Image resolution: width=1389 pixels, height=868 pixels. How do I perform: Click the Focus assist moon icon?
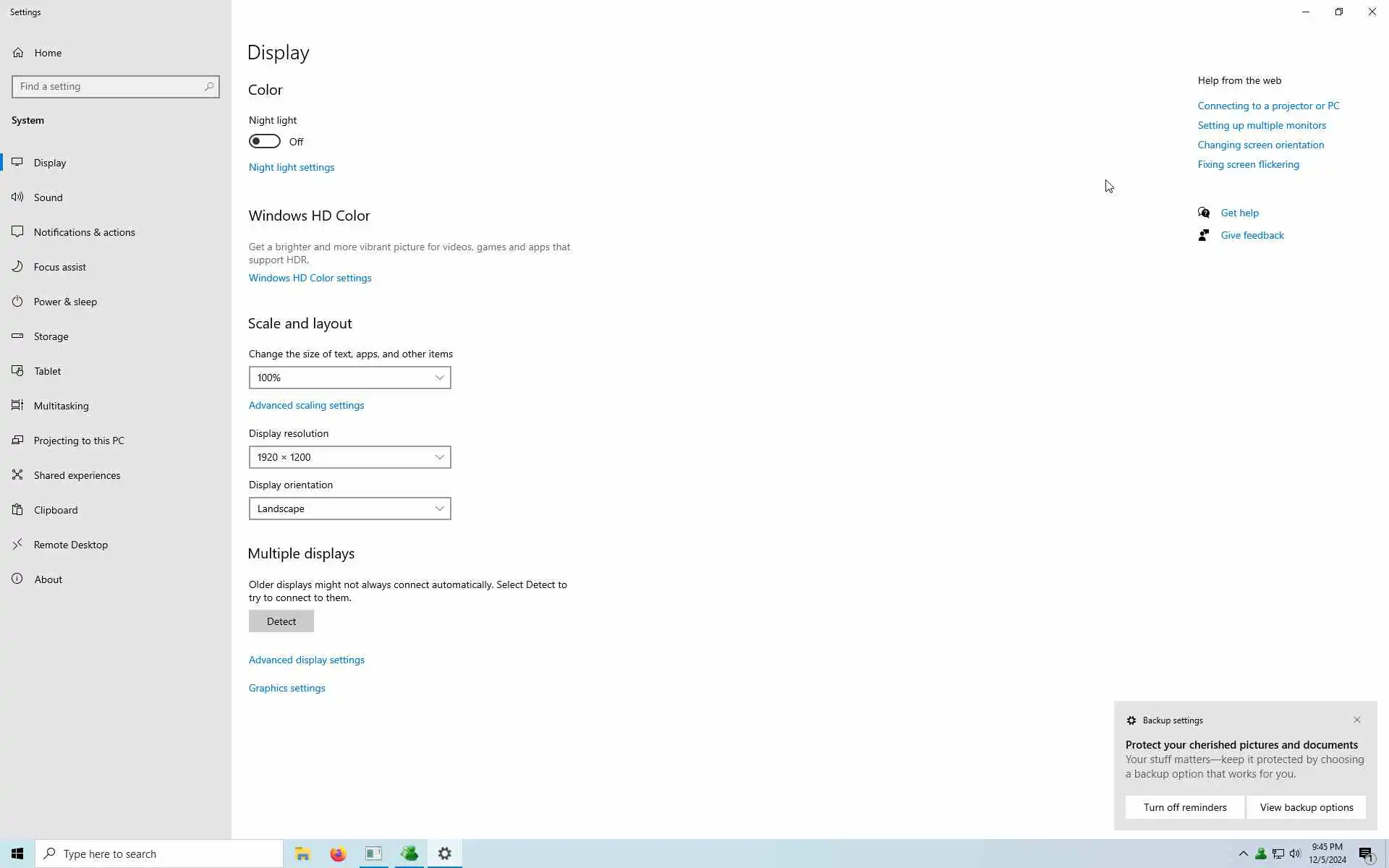[17, 266]
